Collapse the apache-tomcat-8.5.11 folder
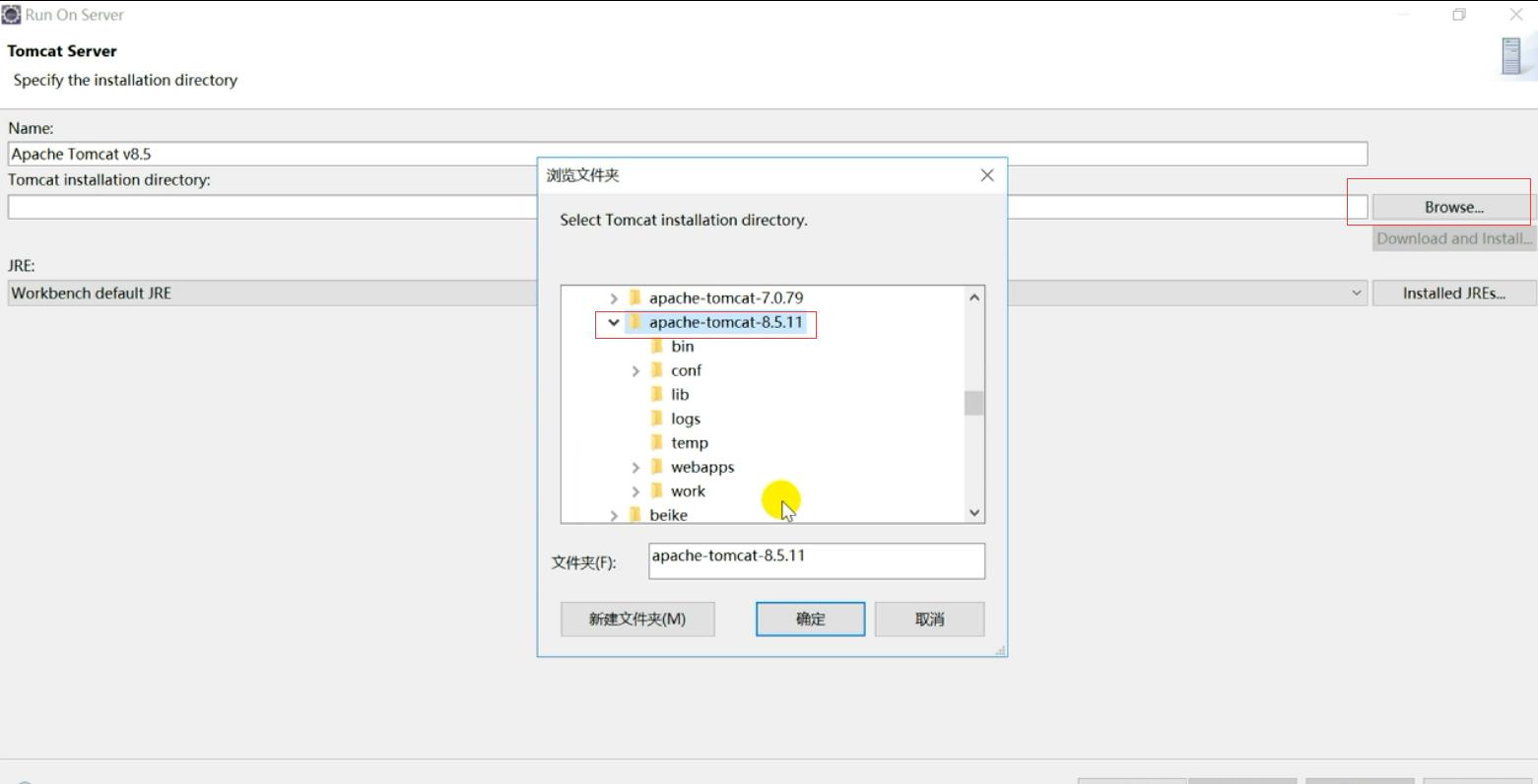1538x784 pixels. (x=614, y=322)
